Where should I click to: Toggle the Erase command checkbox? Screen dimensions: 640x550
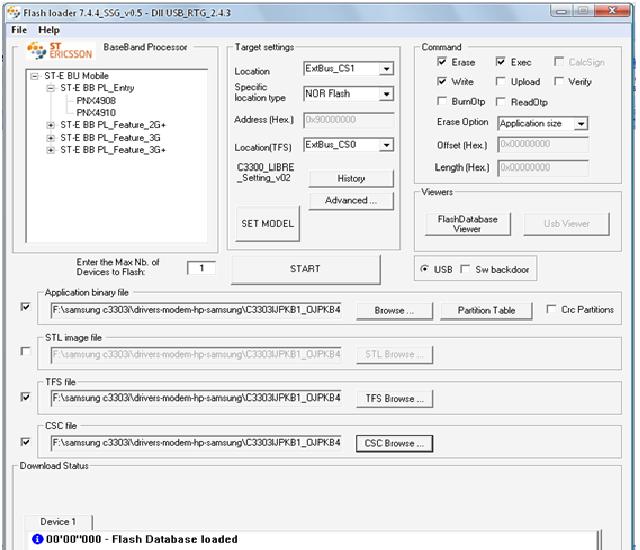pyautogui.click(x=442, y=62)
